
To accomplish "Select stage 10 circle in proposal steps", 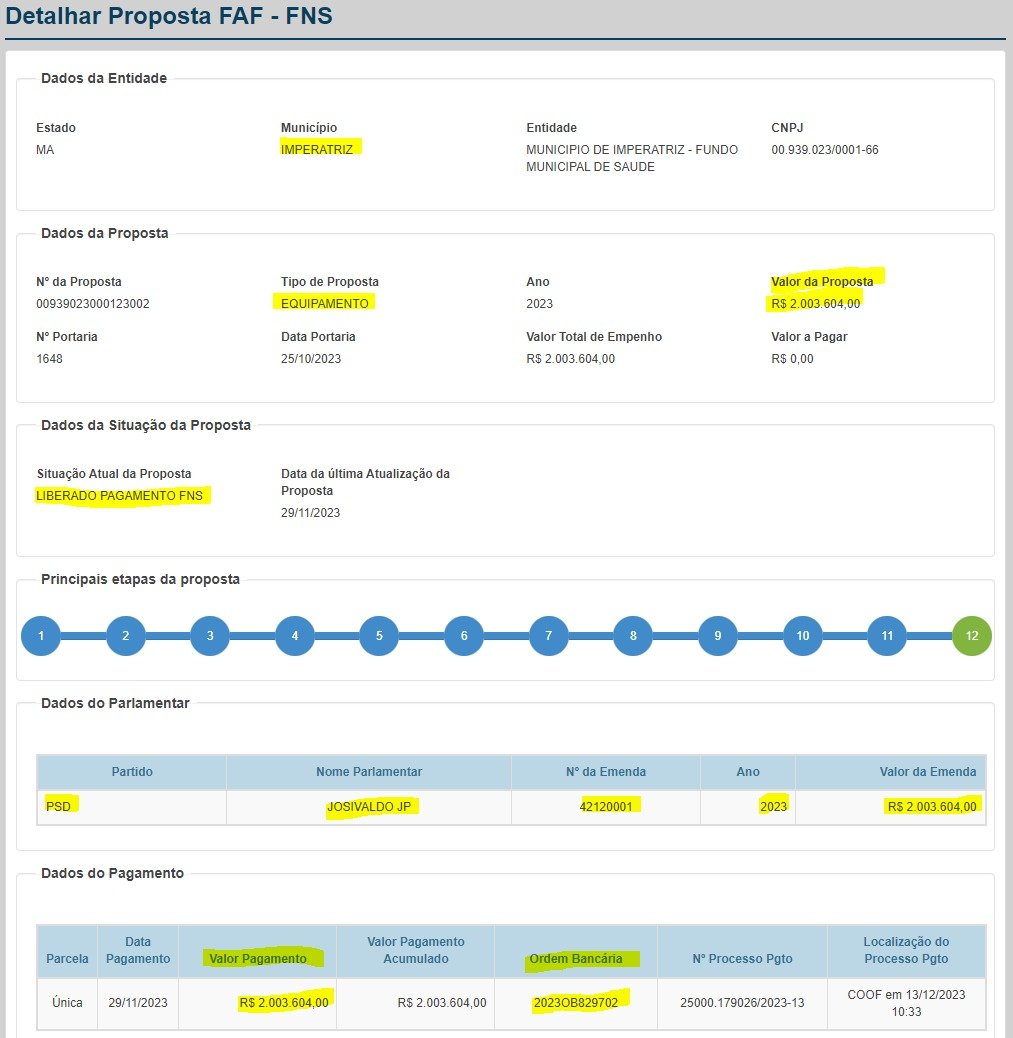I will pos(802,636).
